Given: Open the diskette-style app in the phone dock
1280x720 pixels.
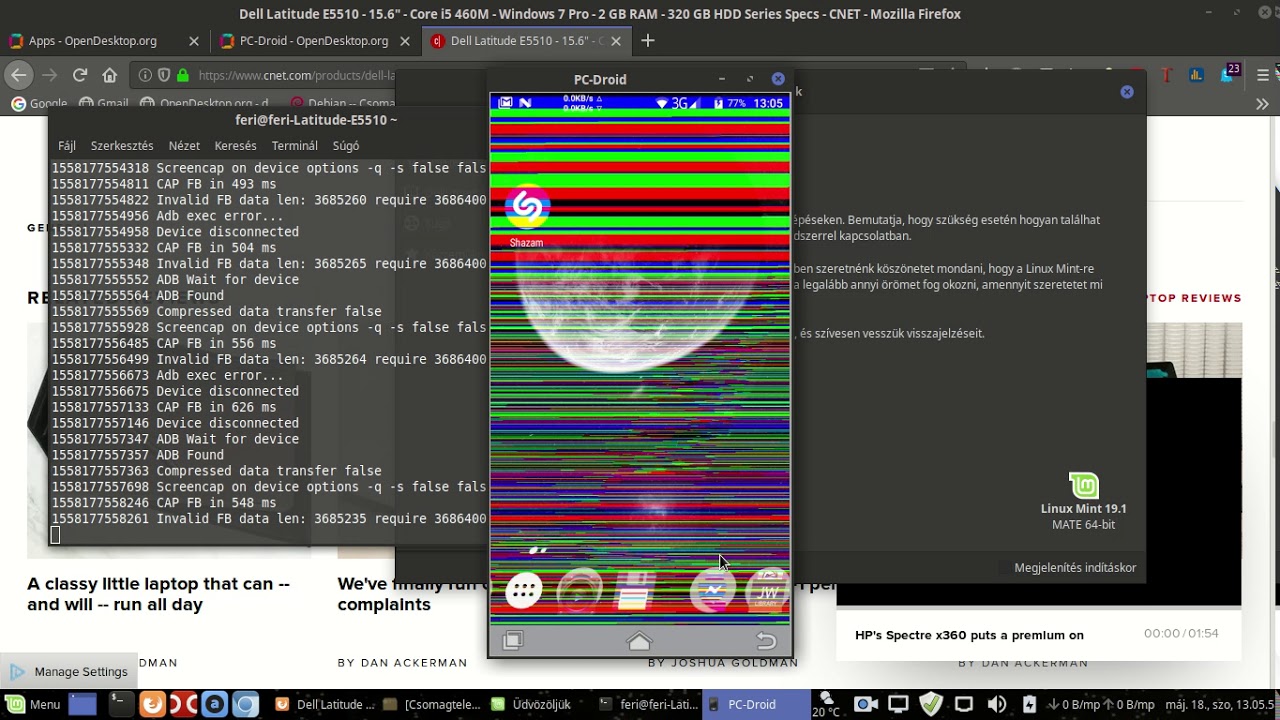Looking at the screenshot, I should (x=634, y=591).
